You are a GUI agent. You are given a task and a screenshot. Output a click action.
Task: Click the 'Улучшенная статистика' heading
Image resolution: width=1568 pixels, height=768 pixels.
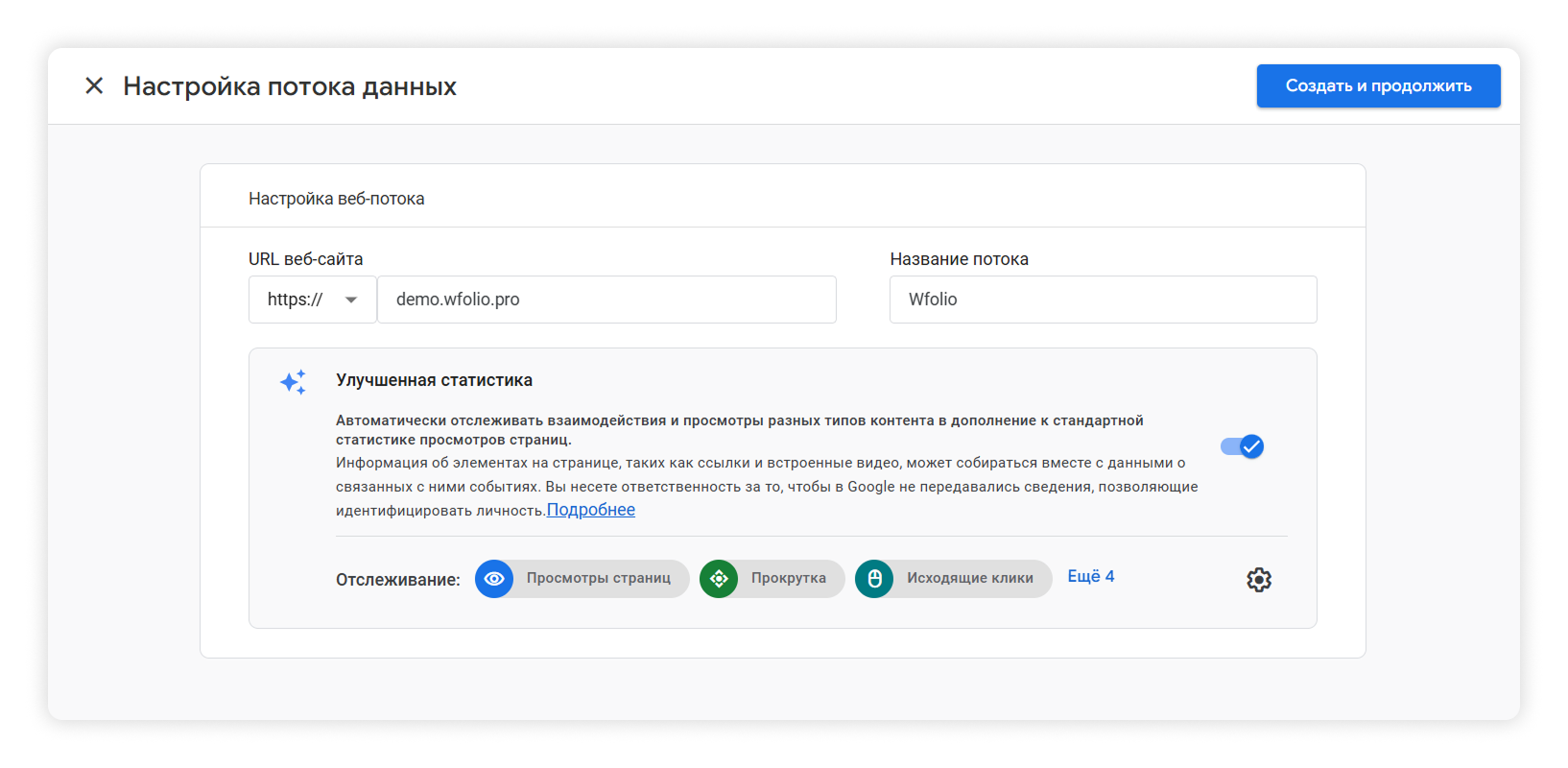click(434, 380)
